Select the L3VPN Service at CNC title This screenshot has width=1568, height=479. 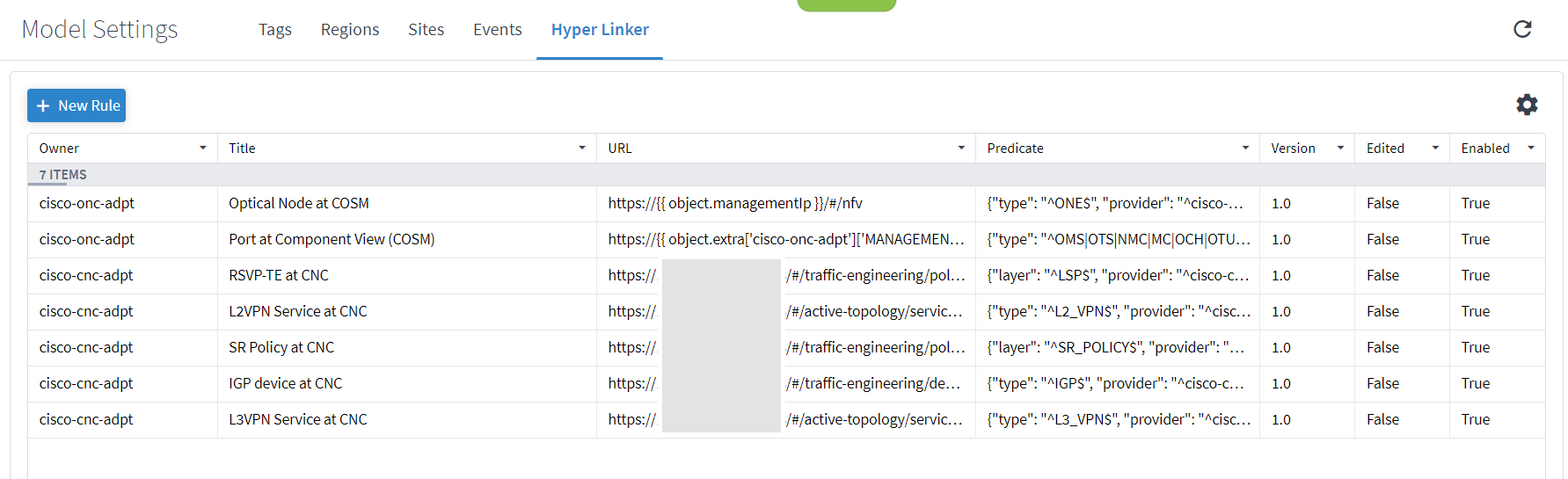pos(298,419)
